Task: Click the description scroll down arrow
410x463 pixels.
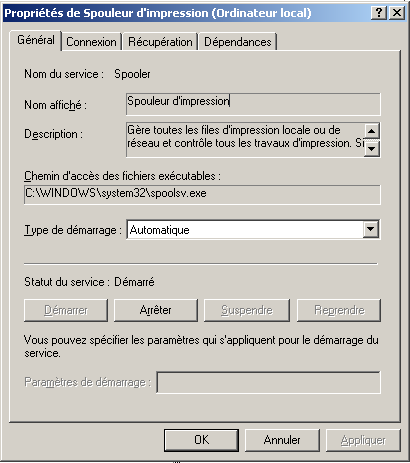Action: [x=371, y=148]
